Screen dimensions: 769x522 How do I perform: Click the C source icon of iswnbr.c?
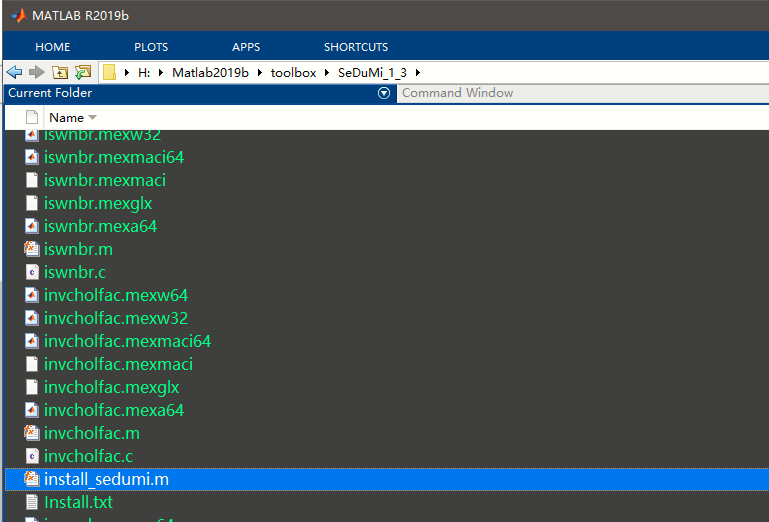pyautogui.click(x=32, y=272)
